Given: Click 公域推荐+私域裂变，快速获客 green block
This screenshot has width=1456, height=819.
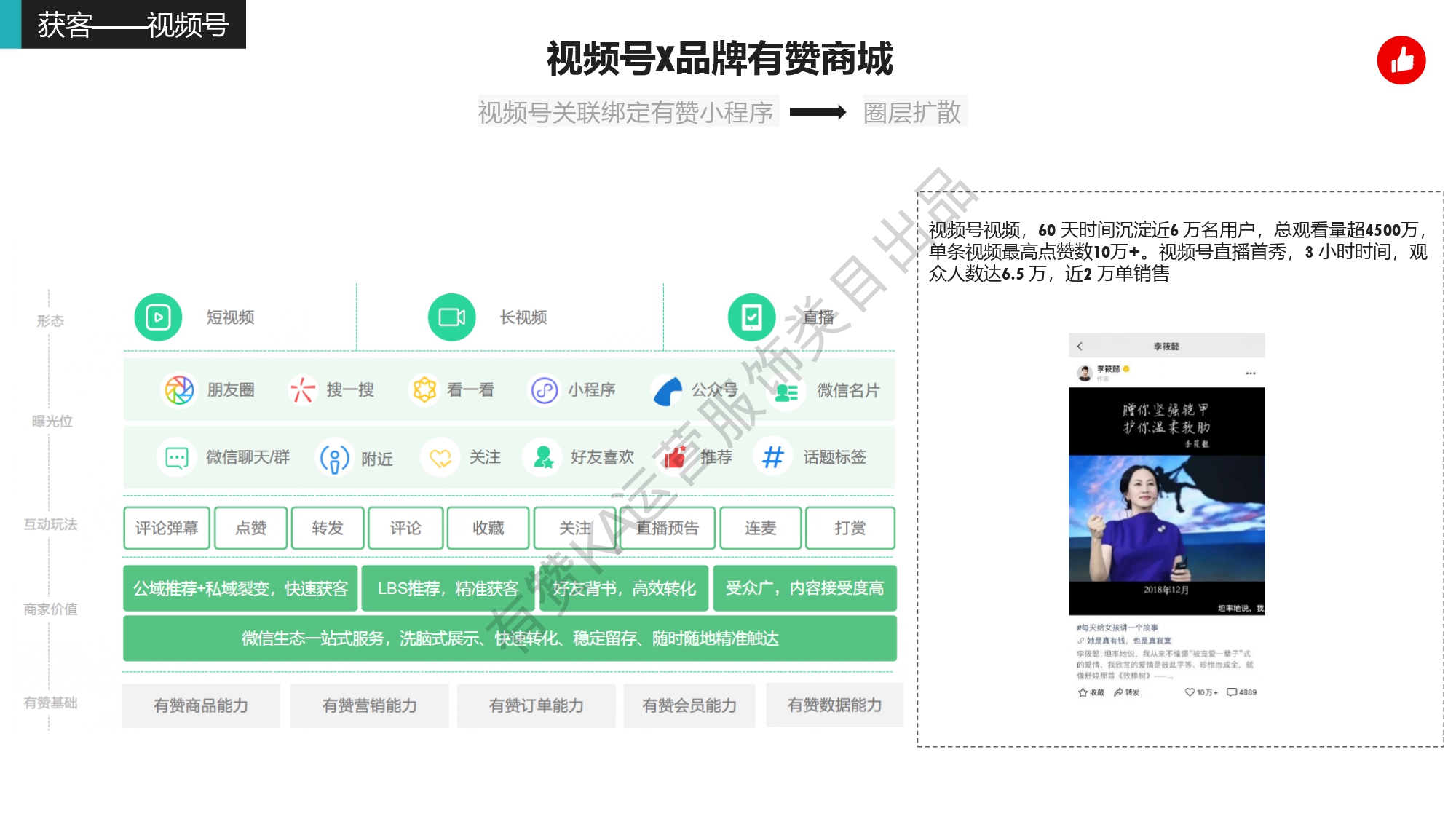Looking at the screenshot, I should tap(240, 588).
